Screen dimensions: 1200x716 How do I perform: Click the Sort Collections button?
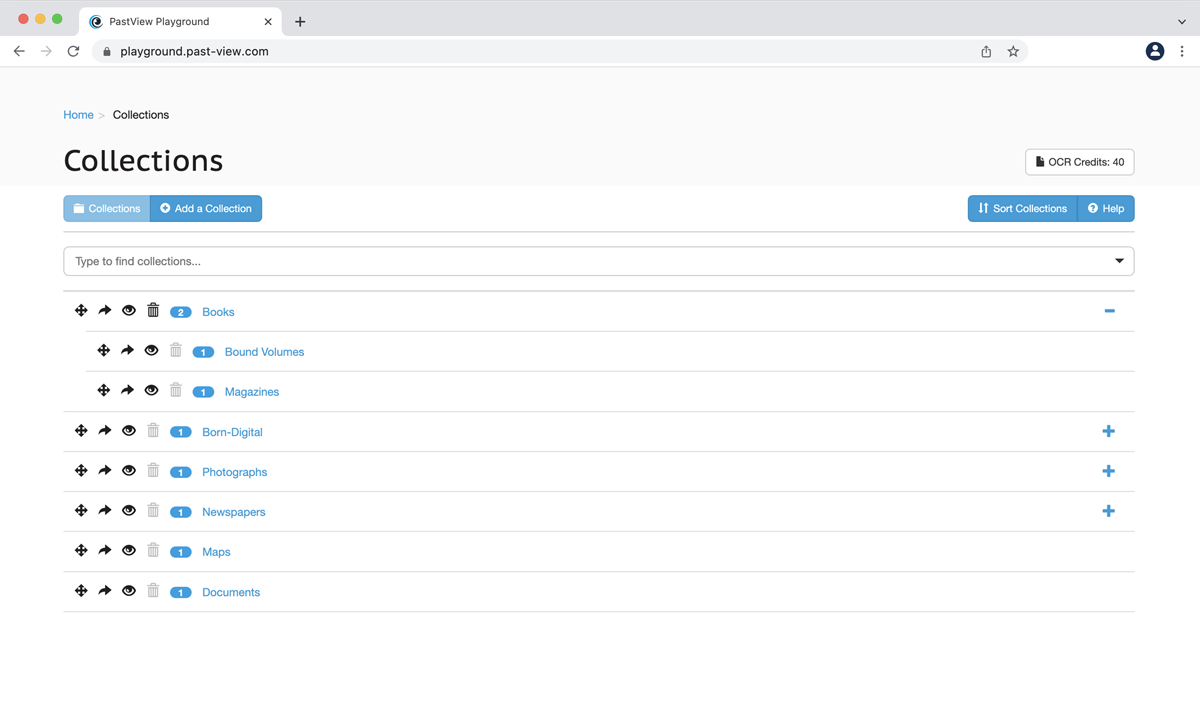[1022, 208]
